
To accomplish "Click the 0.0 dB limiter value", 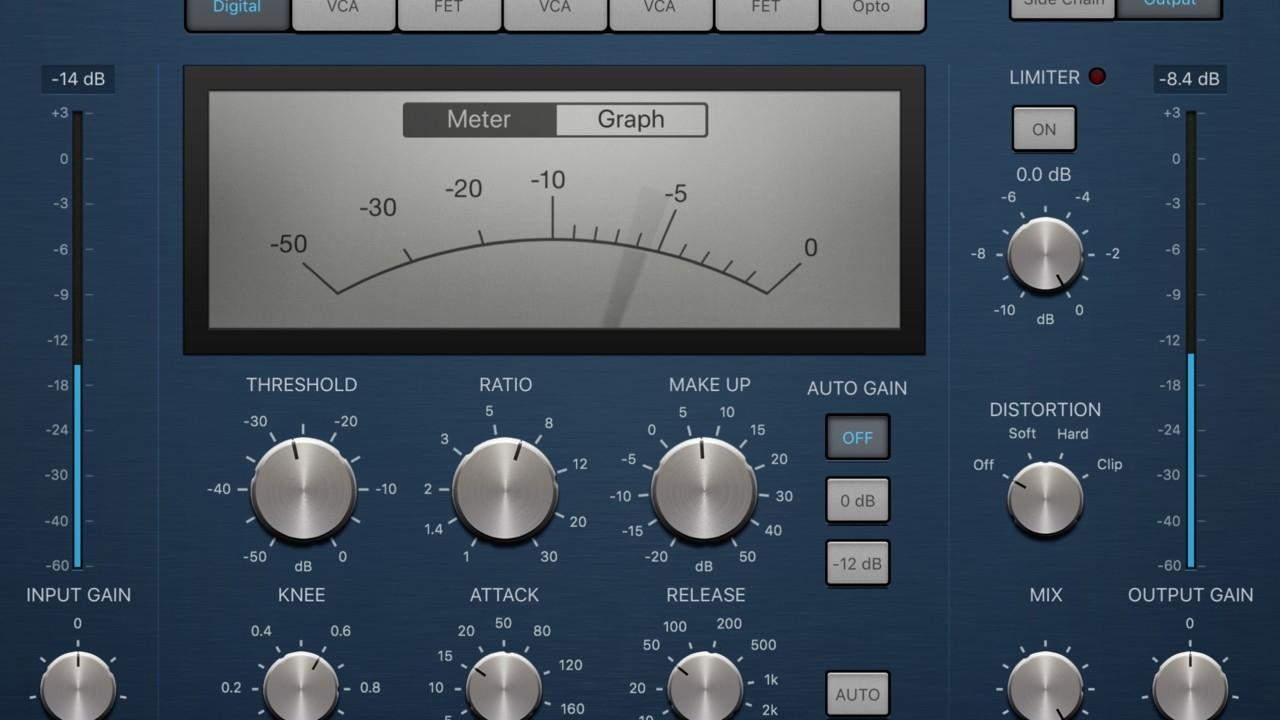I will tap(1044, 174).
